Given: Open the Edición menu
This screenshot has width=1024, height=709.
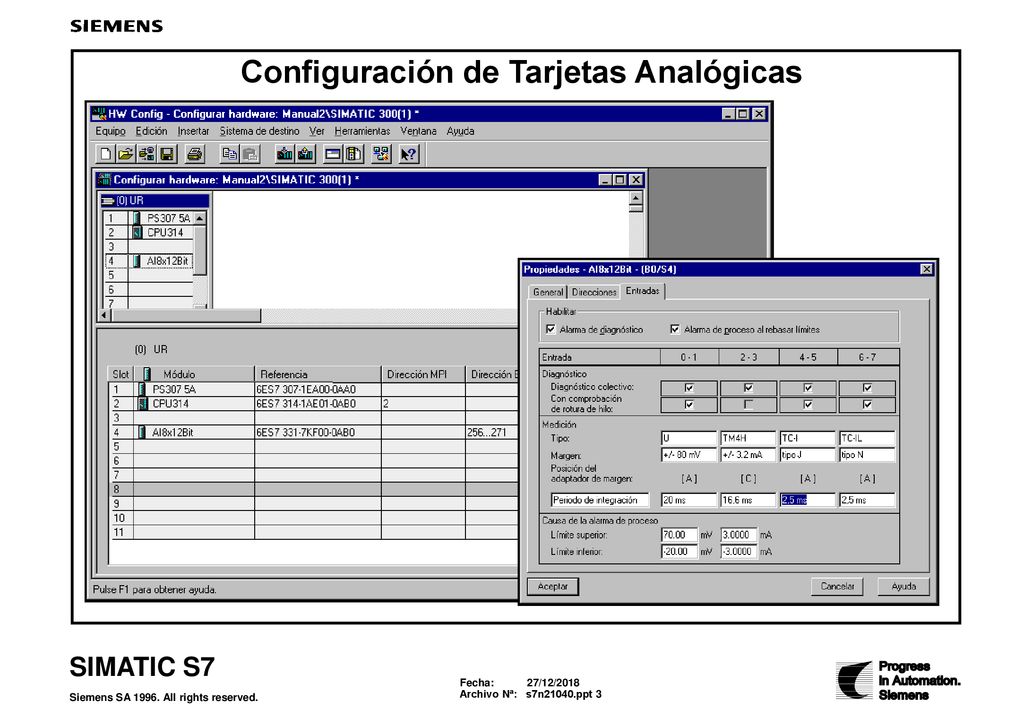Looking at the screenshot, I should (152, 131).
